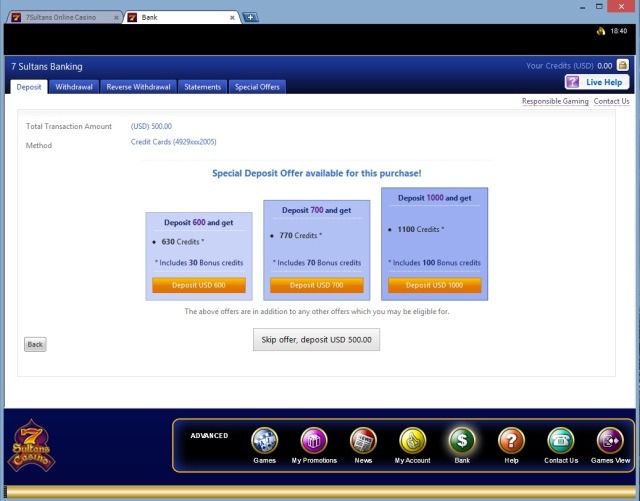Click the (USD) 500.00 transaction amount
The image size is (640, 501).
point(151,126)
